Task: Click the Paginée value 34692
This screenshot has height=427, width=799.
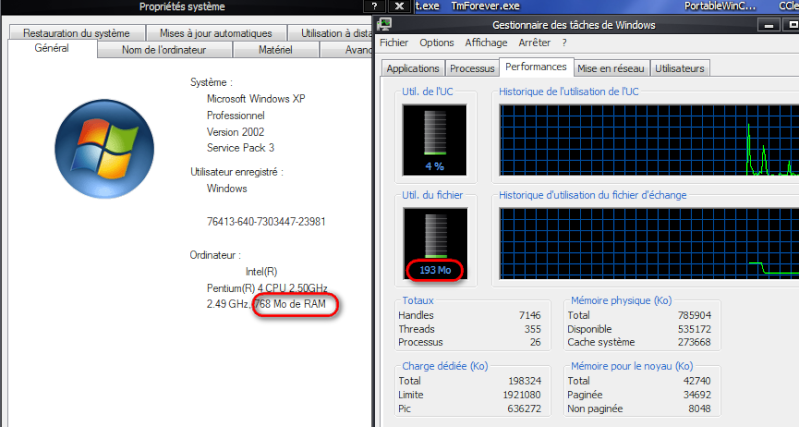Action: tap(697, 395)
